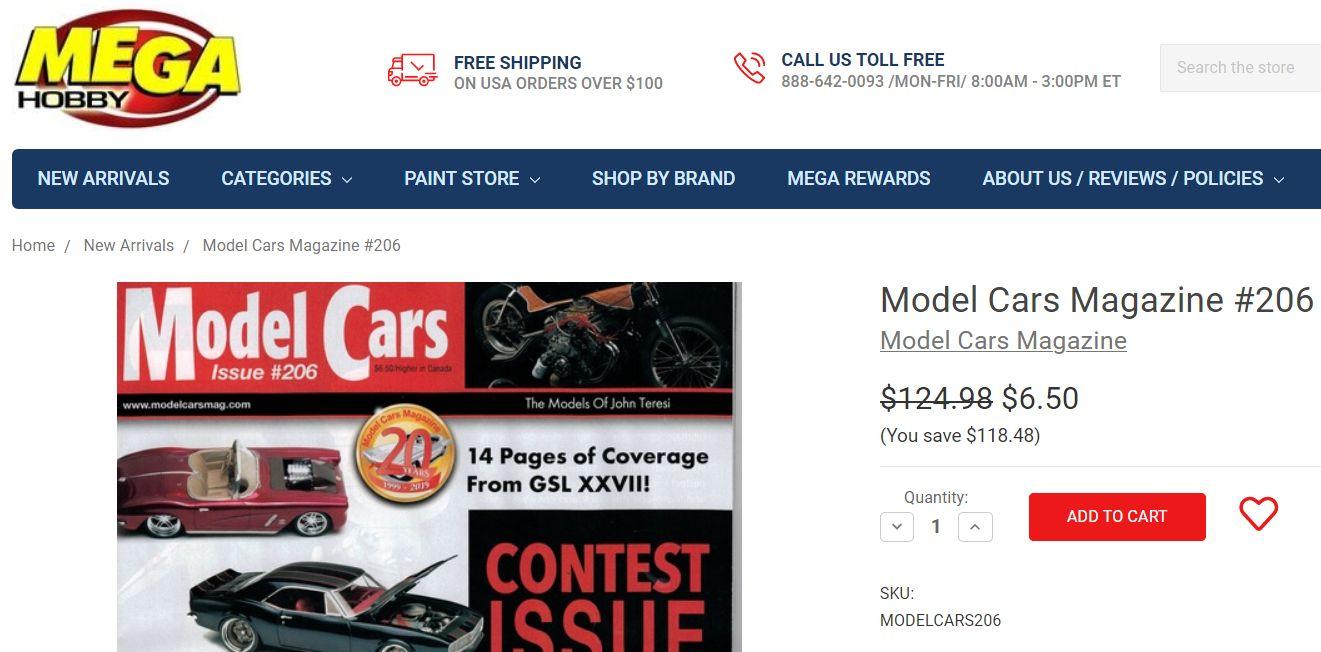
Task: Add item to wishlist with heart icon
Action: tap(1258, 514)
